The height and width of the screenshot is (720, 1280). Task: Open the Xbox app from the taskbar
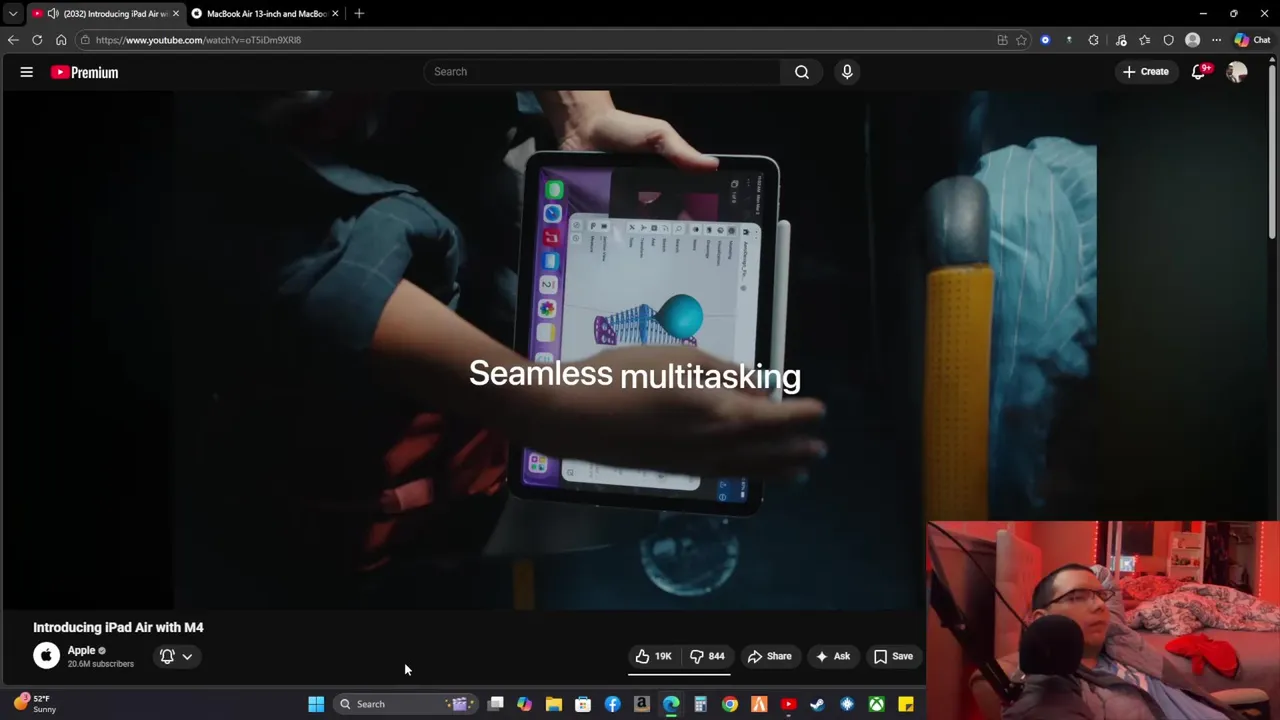876,704
